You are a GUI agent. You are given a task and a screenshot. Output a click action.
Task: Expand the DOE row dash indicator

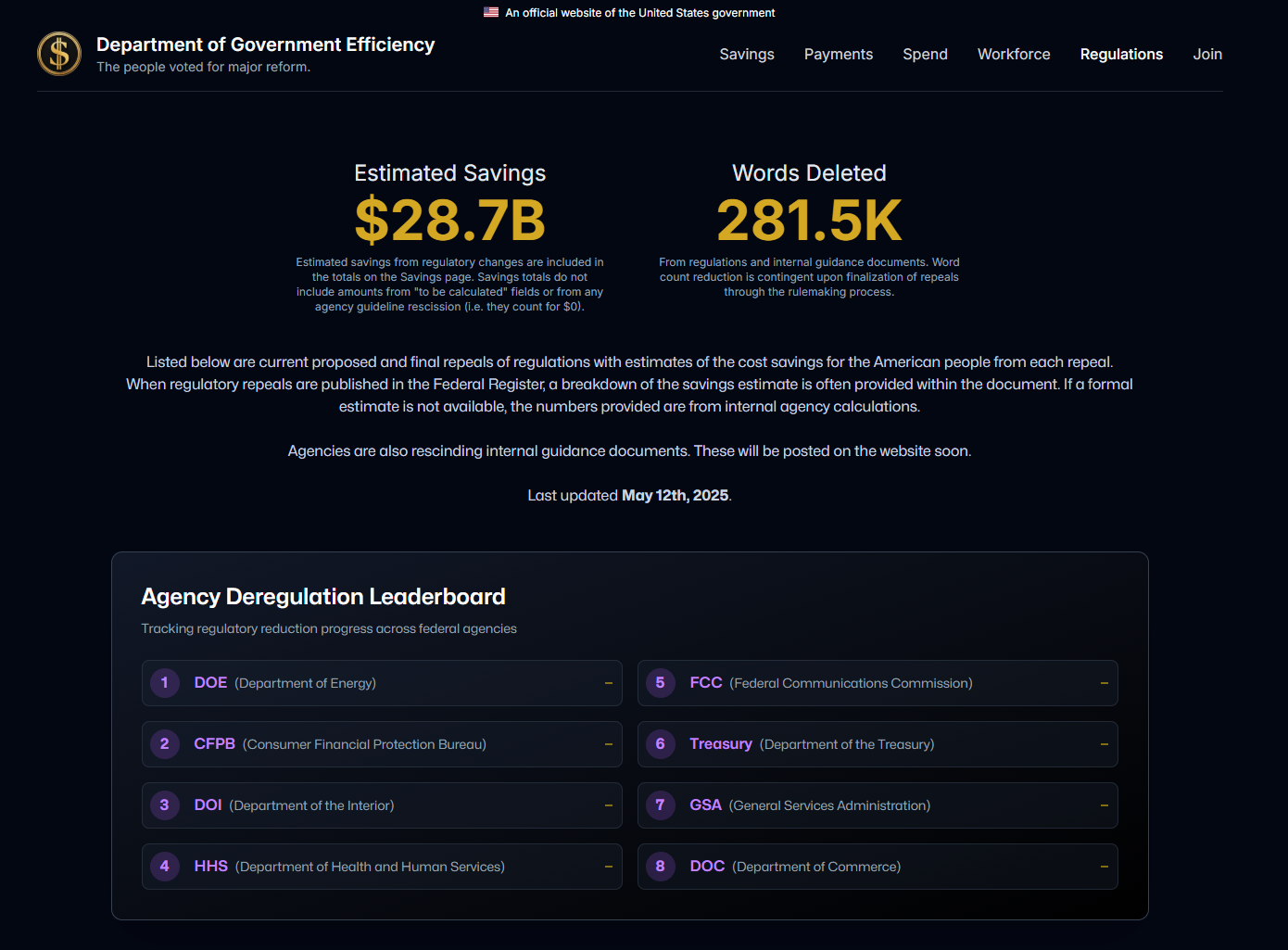click(609, 683)
